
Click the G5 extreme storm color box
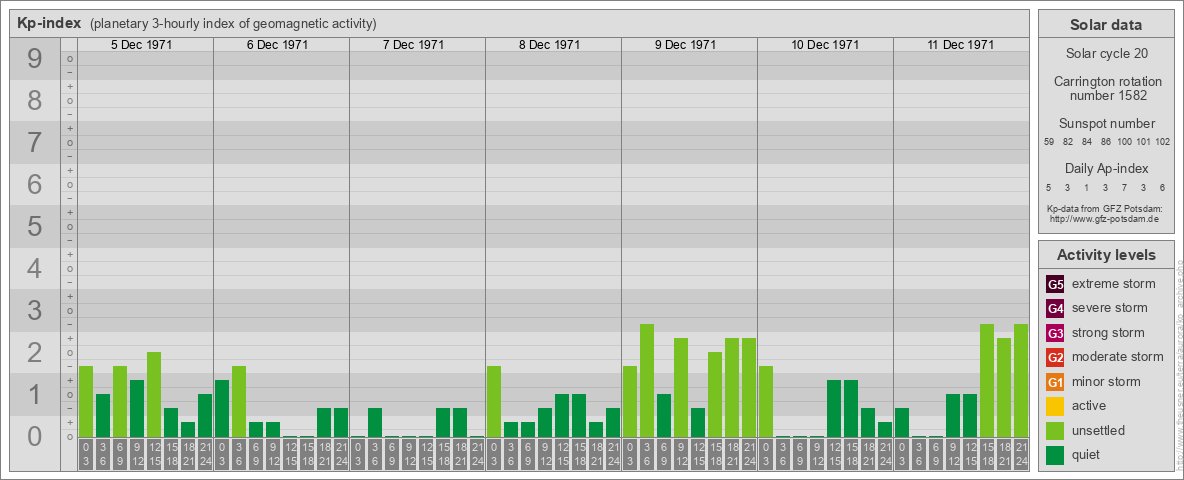[1055, 285]
